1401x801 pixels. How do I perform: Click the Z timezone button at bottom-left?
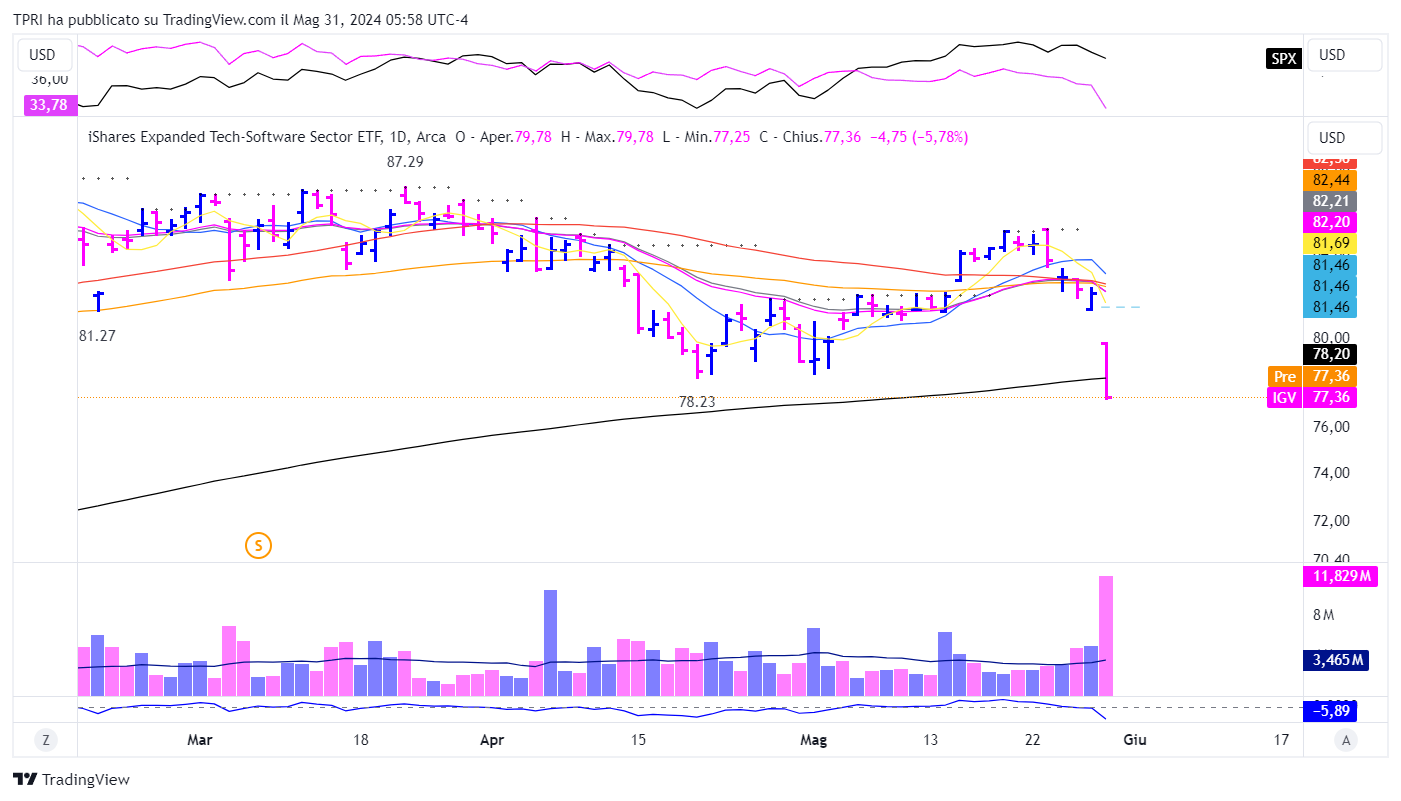point(45,740)
